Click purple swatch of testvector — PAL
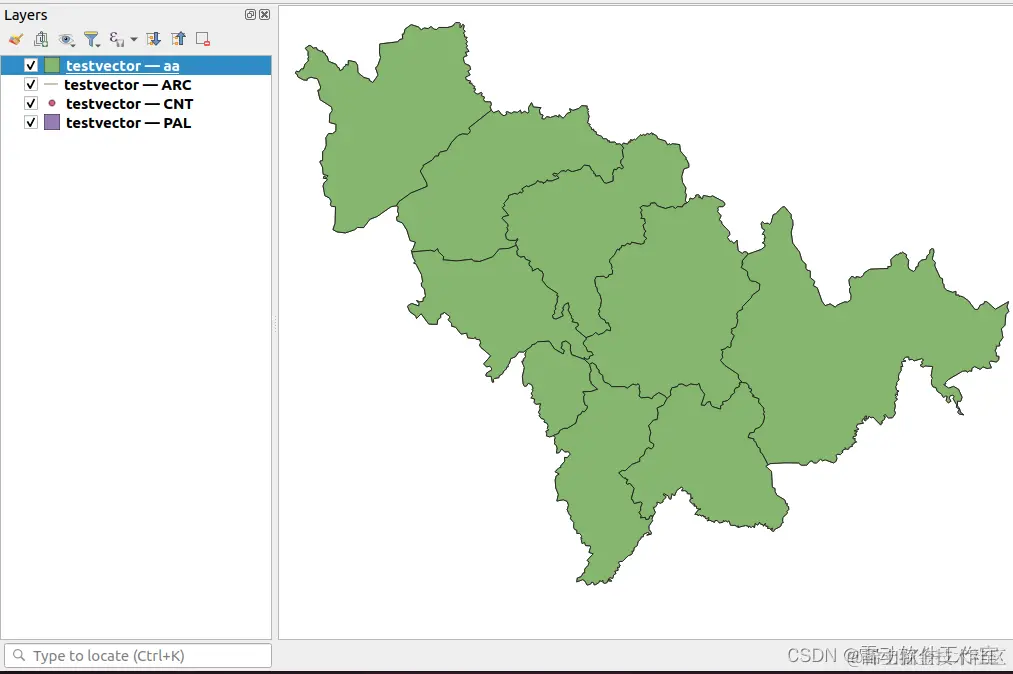1013x674 pixels. (52, 122)
